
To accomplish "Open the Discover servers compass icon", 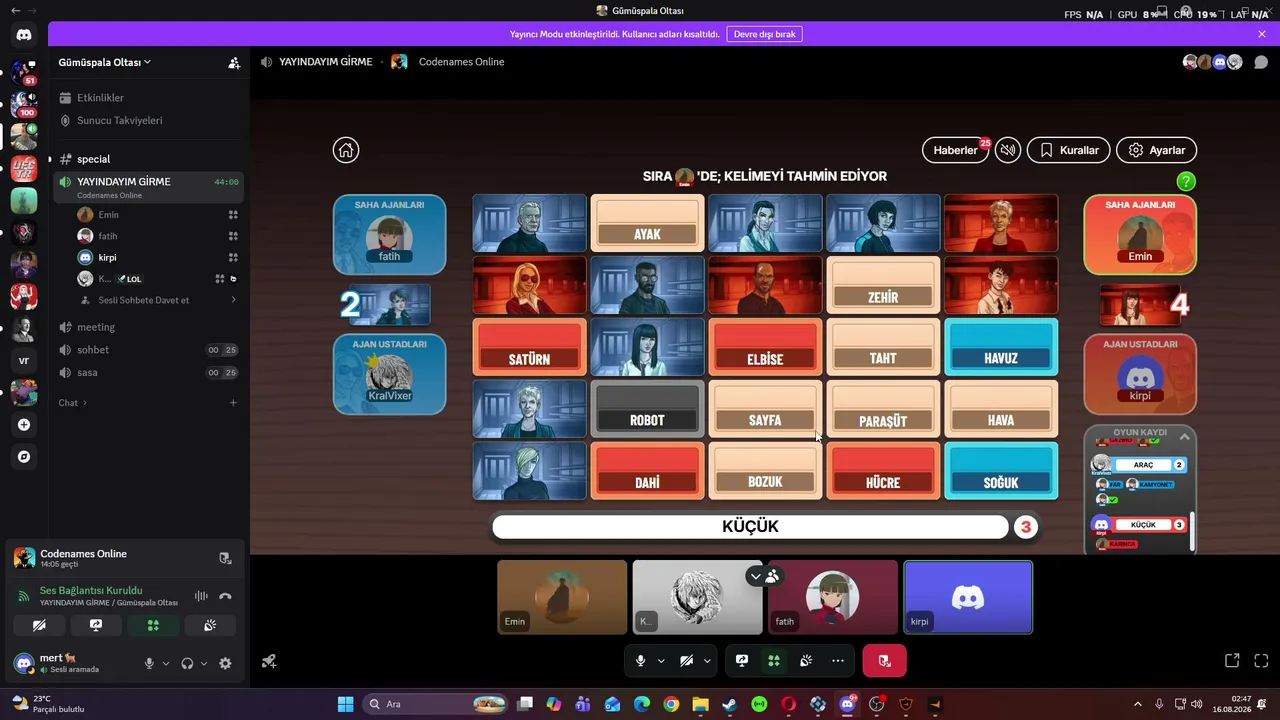I will coord(24,456).
